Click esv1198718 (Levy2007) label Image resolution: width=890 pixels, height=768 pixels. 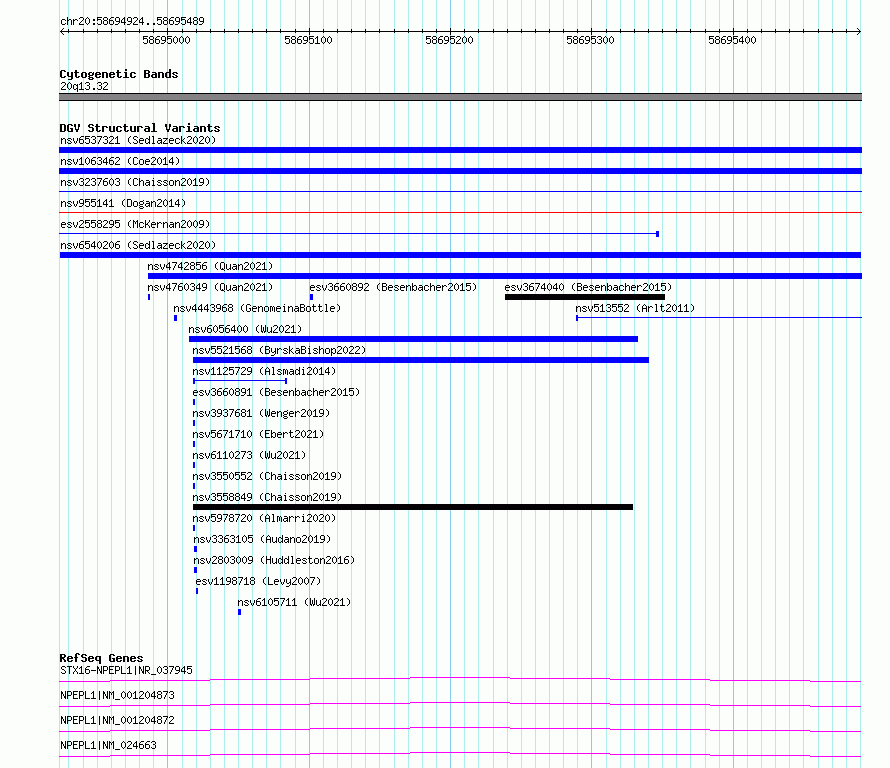[x=258, y=581]
